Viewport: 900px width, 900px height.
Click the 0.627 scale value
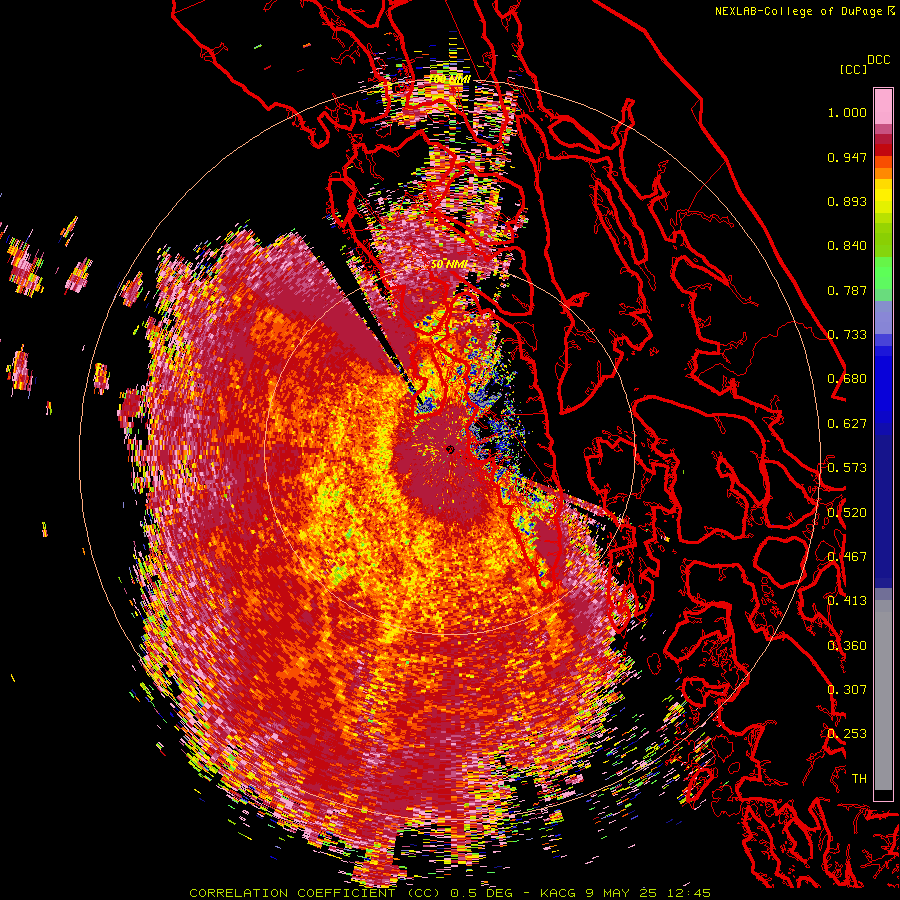[x=847, y=424]
